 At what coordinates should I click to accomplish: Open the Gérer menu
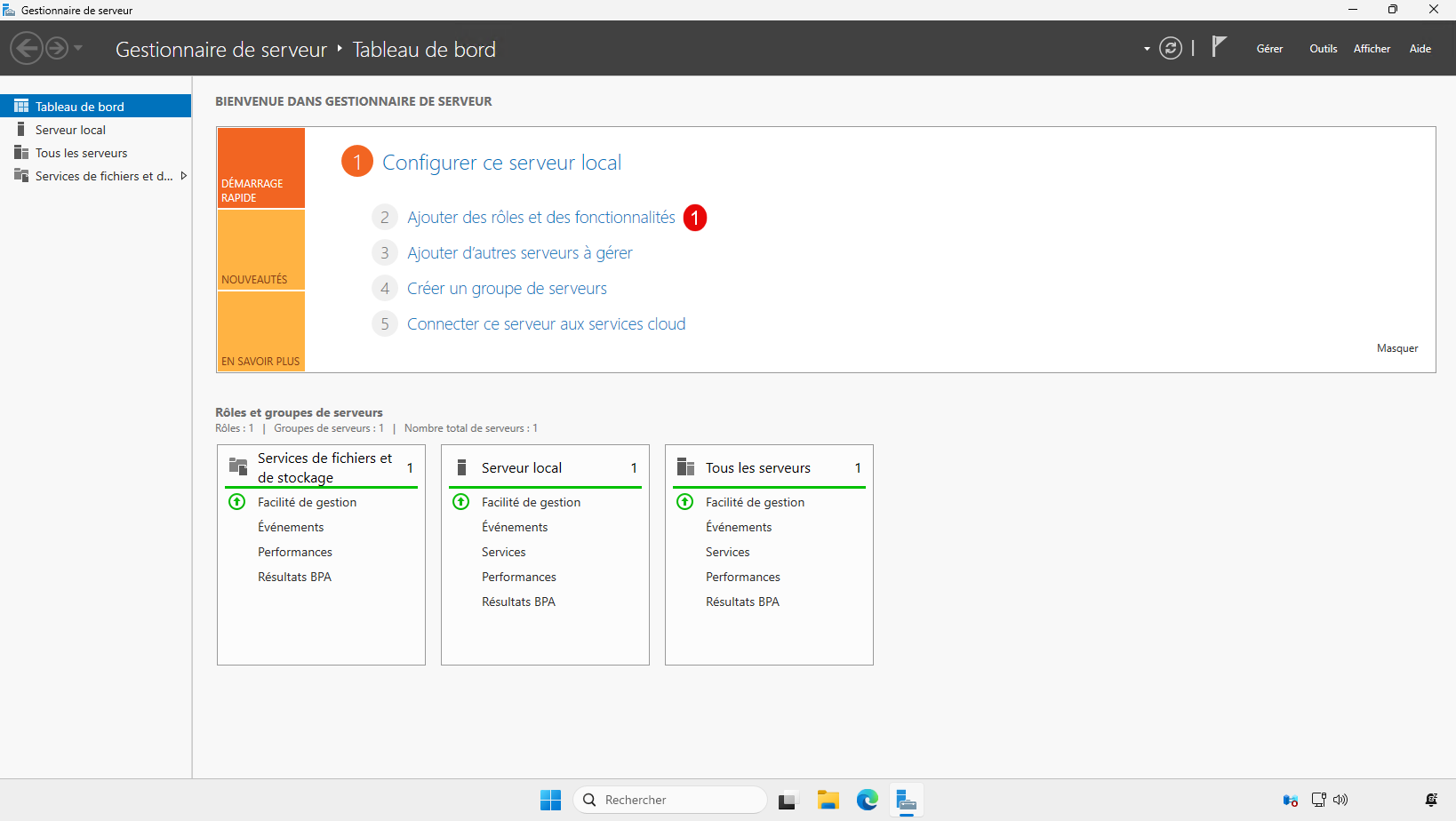coord(1269,49)
